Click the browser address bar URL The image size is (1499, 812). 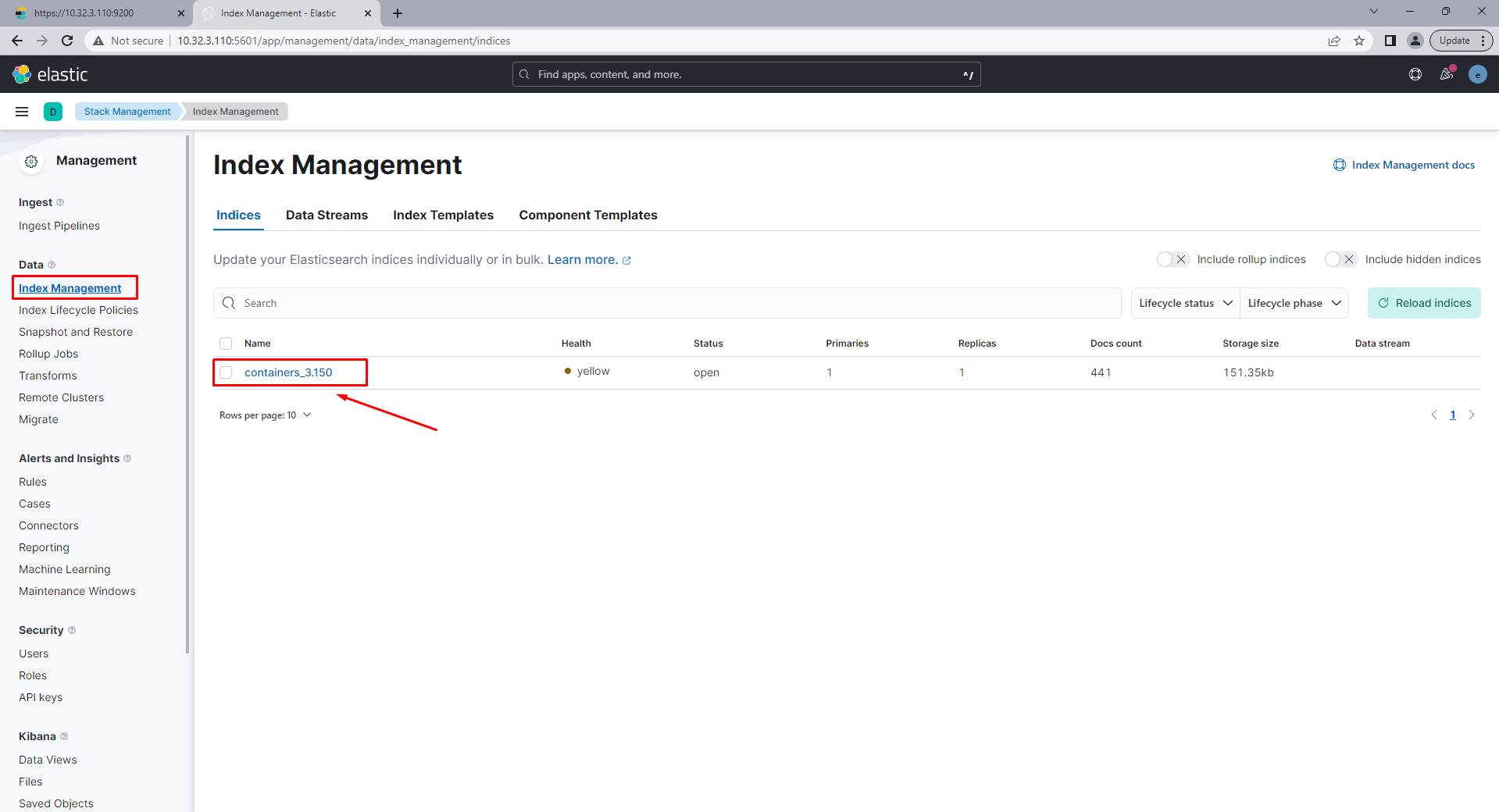[344, 41]
